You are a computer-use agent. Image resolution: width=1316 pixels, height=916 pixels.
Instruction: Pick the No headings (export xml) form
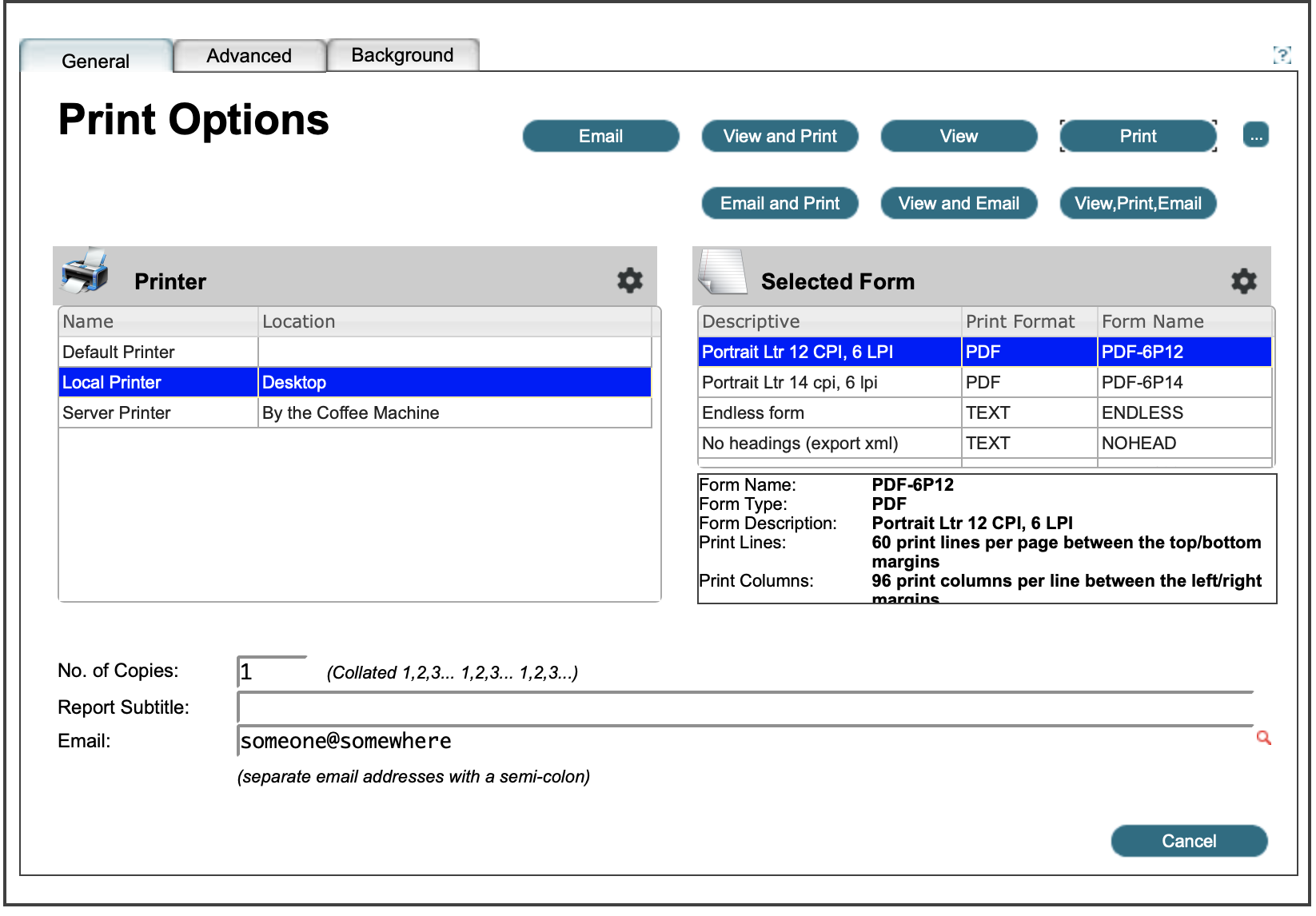[800, 444]
